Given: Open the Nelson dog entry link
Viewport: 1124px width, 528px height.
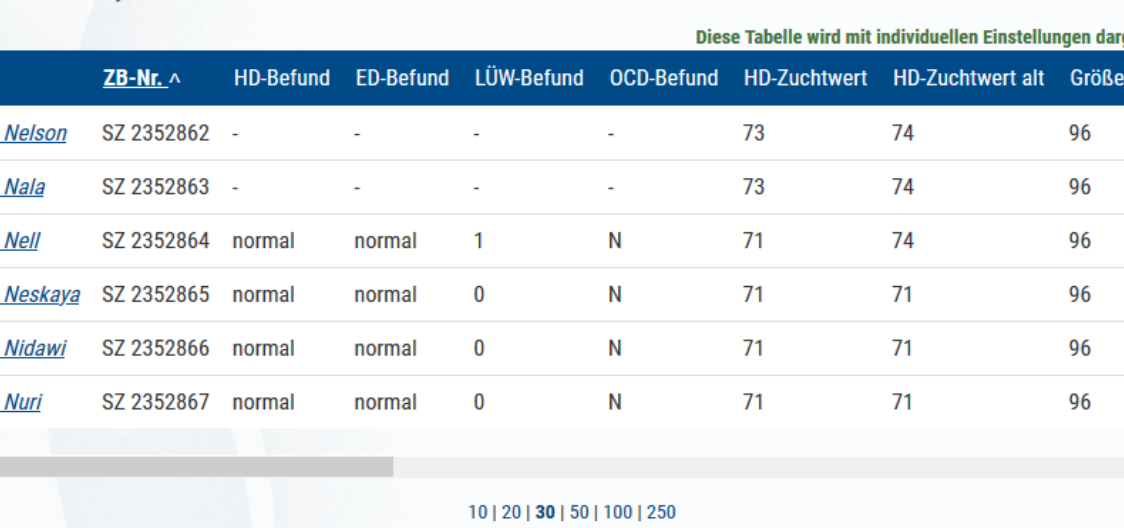Looking at the screenshot, I should coord(35,133).
